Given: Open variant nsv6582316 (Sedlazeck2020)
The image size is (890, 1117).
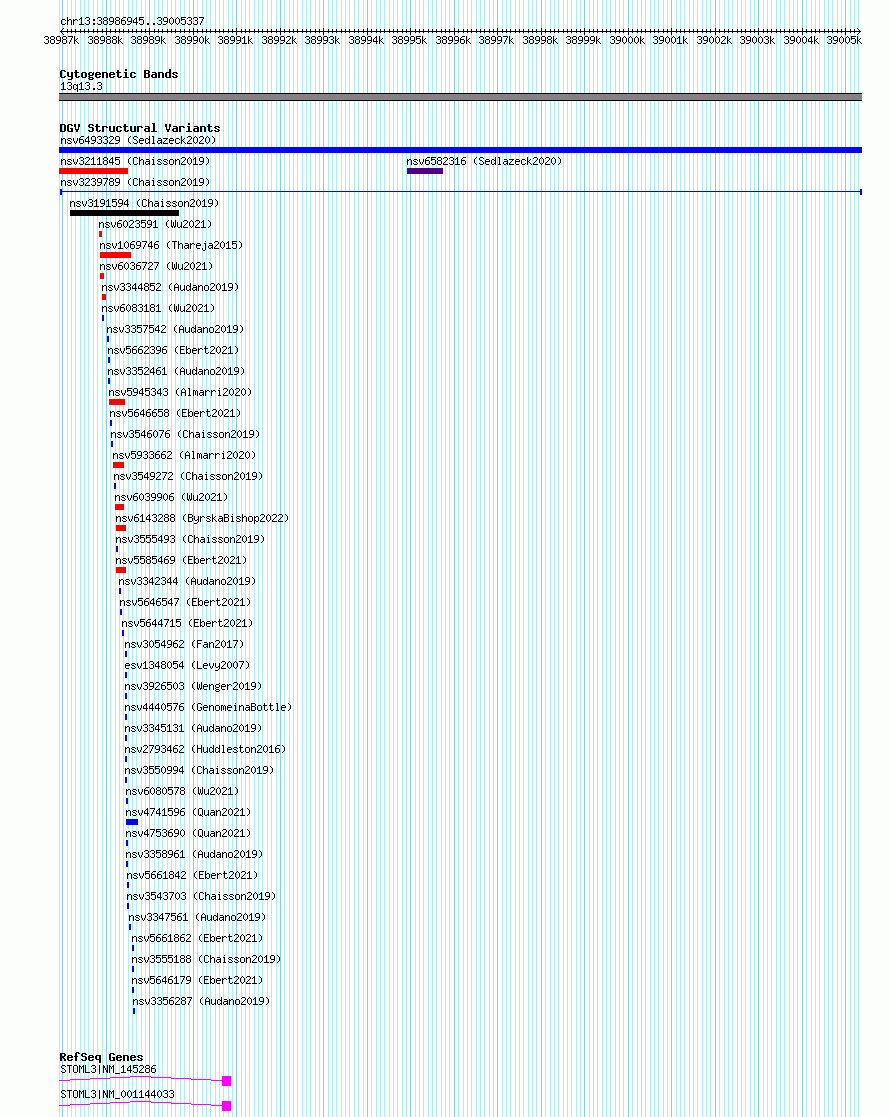Looking at the screenshot, I should pos(484,162).
